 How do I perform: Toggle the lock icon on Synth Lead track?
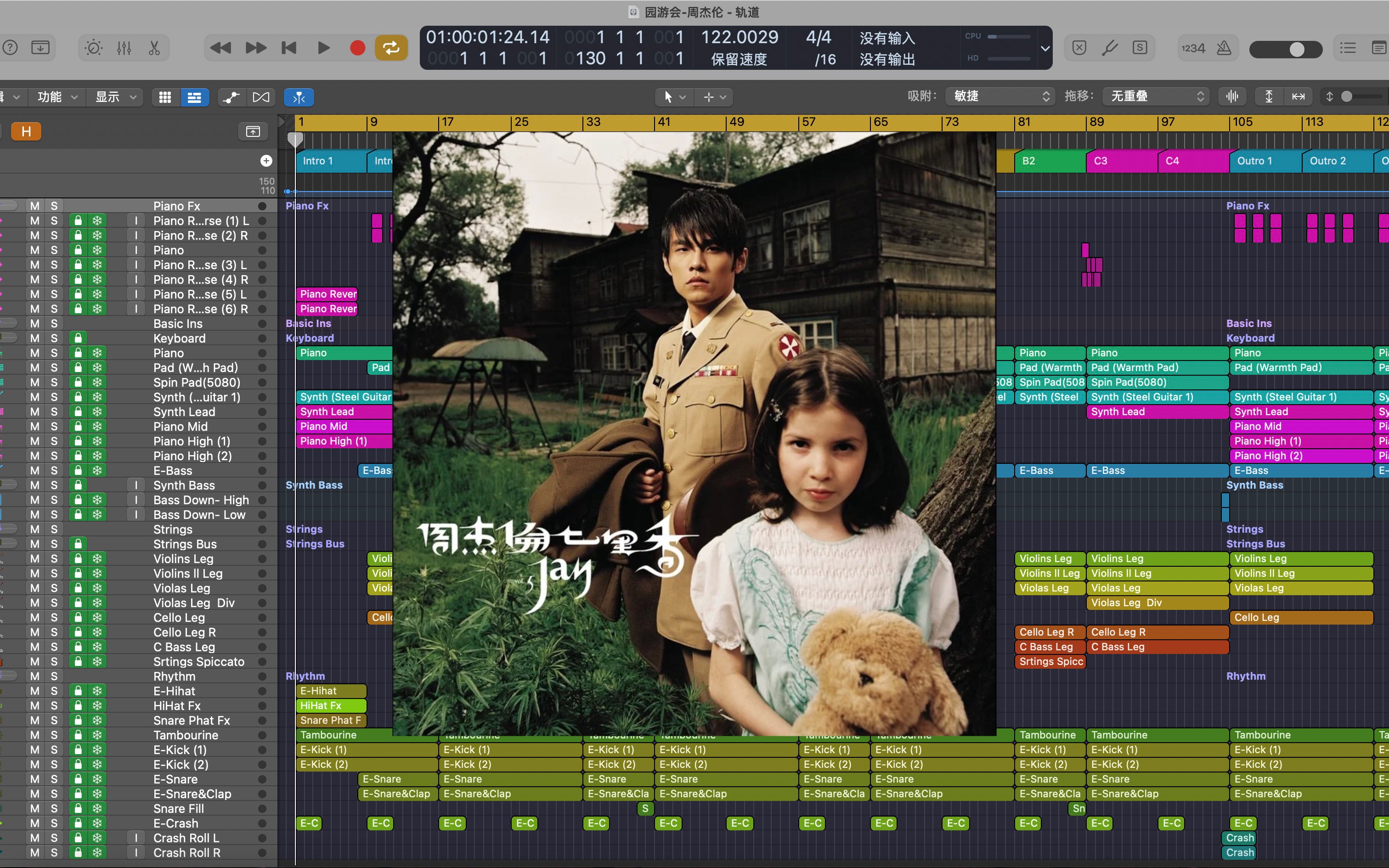tap(78, 411)
